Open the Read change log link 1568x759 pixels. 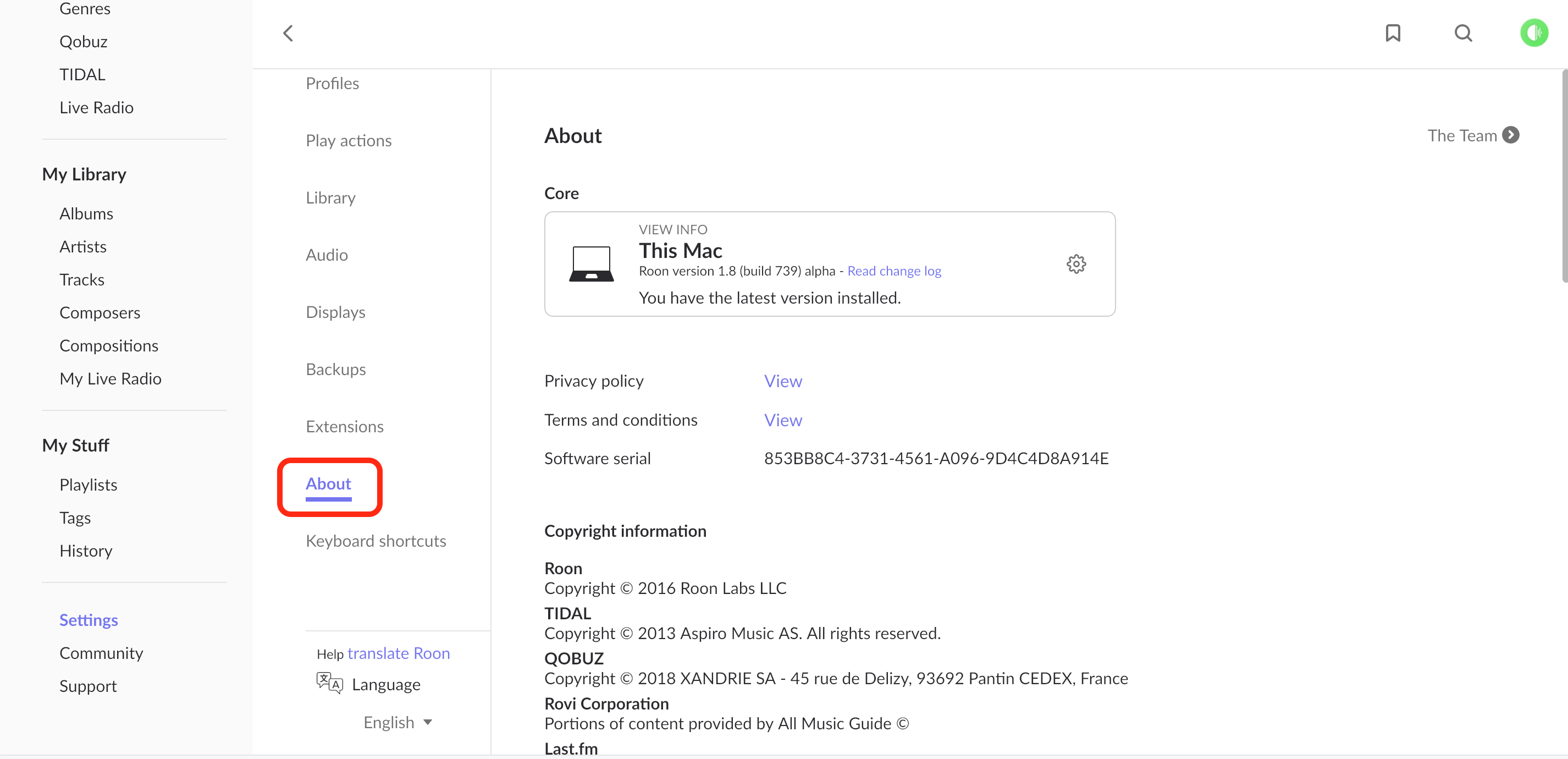pos(894,271)
